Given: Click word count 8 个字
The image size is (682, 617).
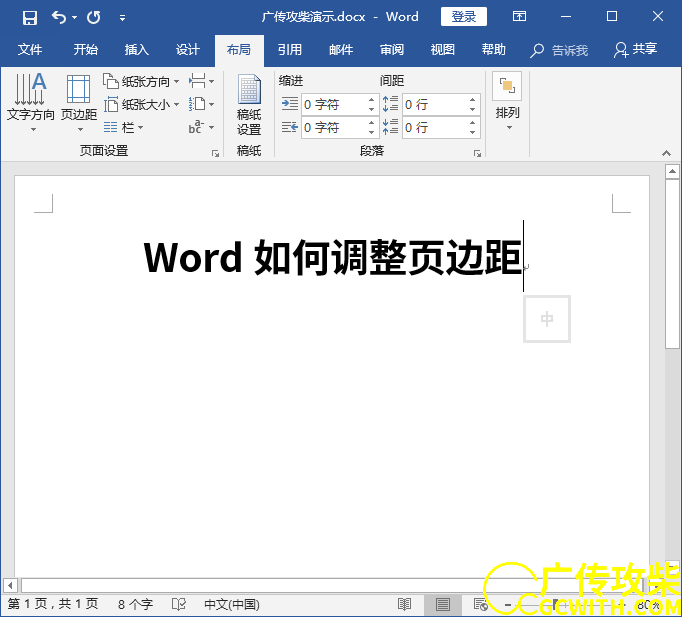Looking at the screenshot, I should tap(135, 604).
